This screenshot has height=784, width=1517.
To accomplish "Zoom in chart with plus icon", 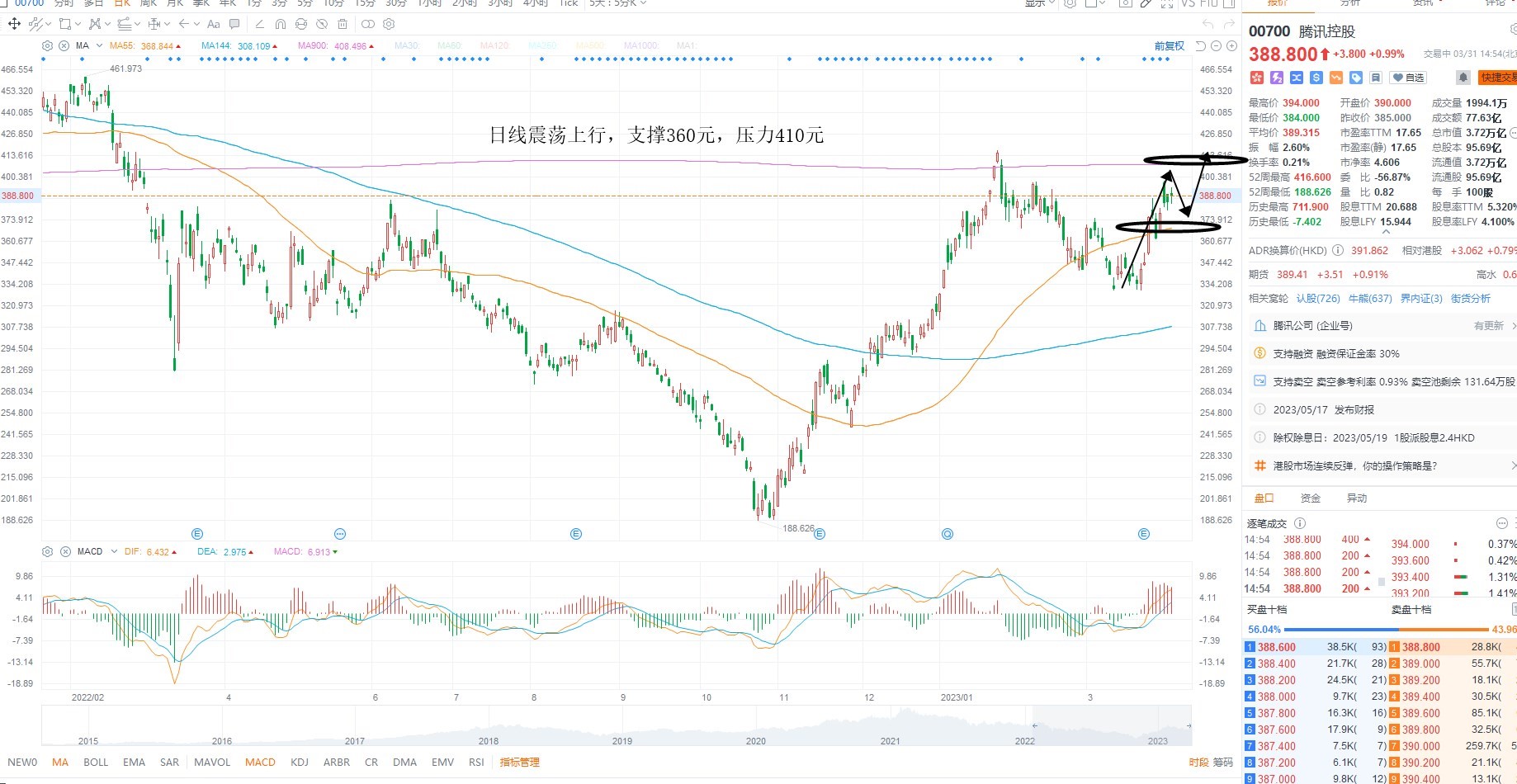I will pos(1231,46).
